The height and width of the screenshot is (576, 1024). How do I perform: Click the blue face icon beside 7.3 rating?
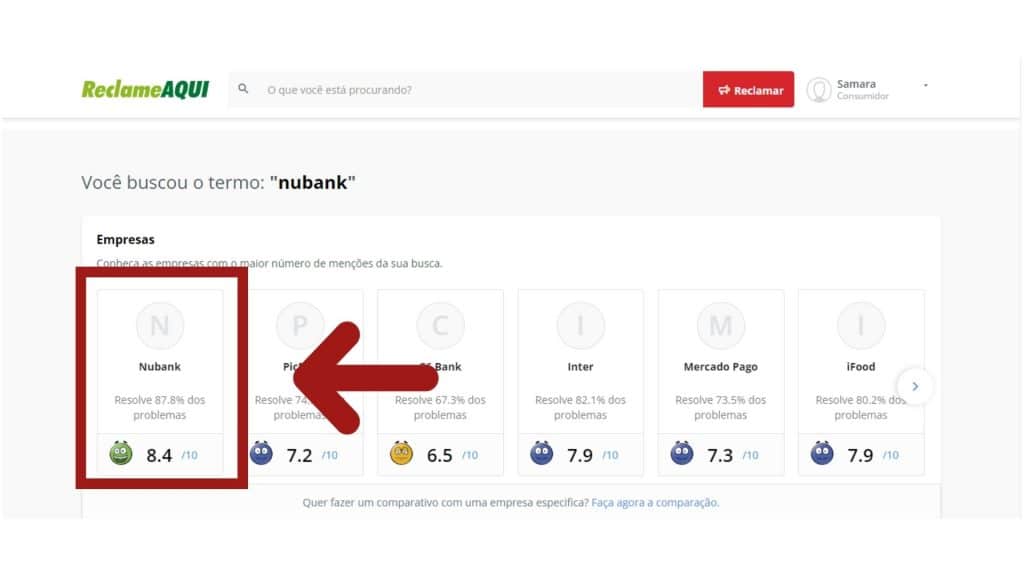click(x=682, y=453)
